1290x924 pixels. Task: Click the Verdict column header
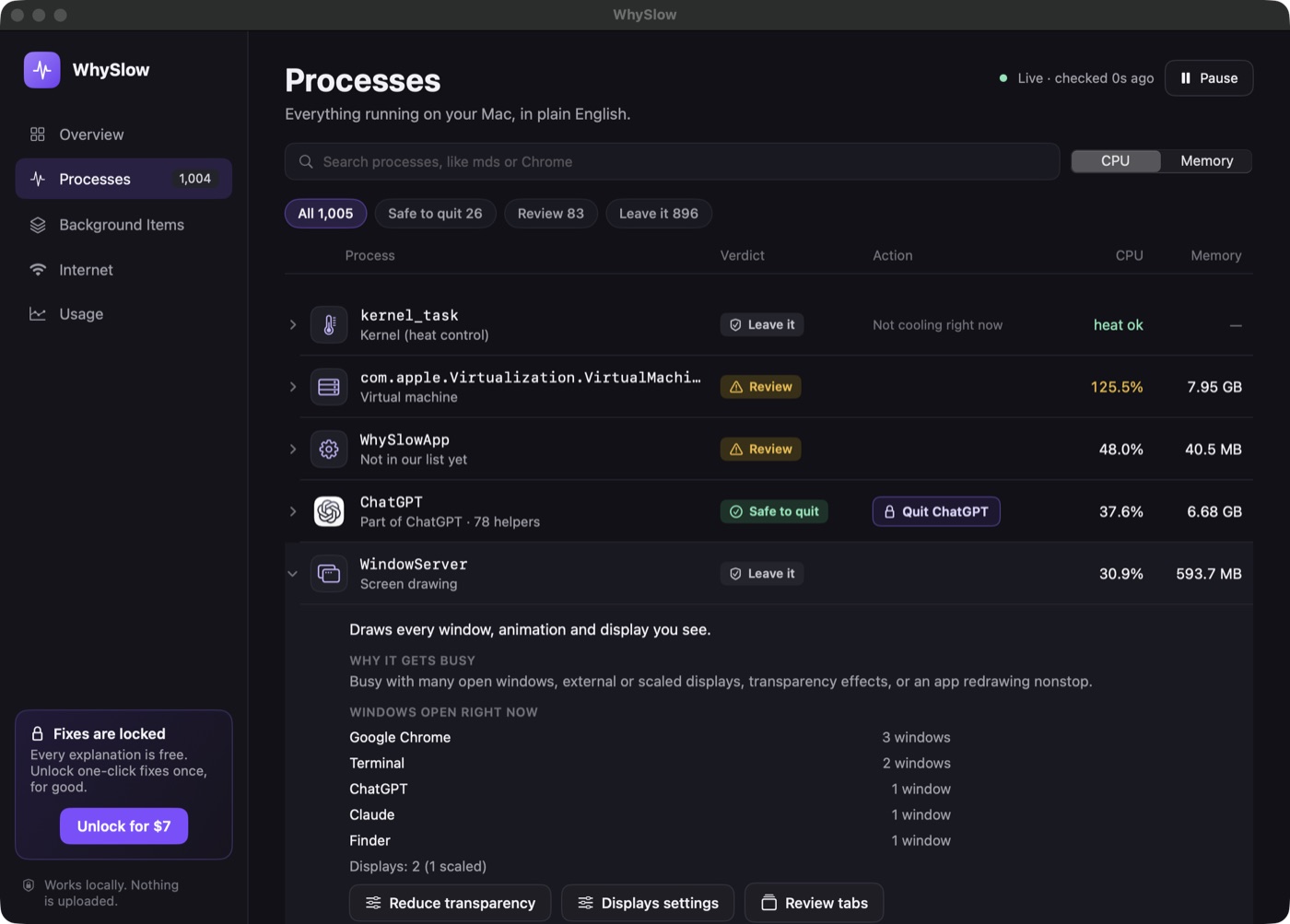click(742, 255)
